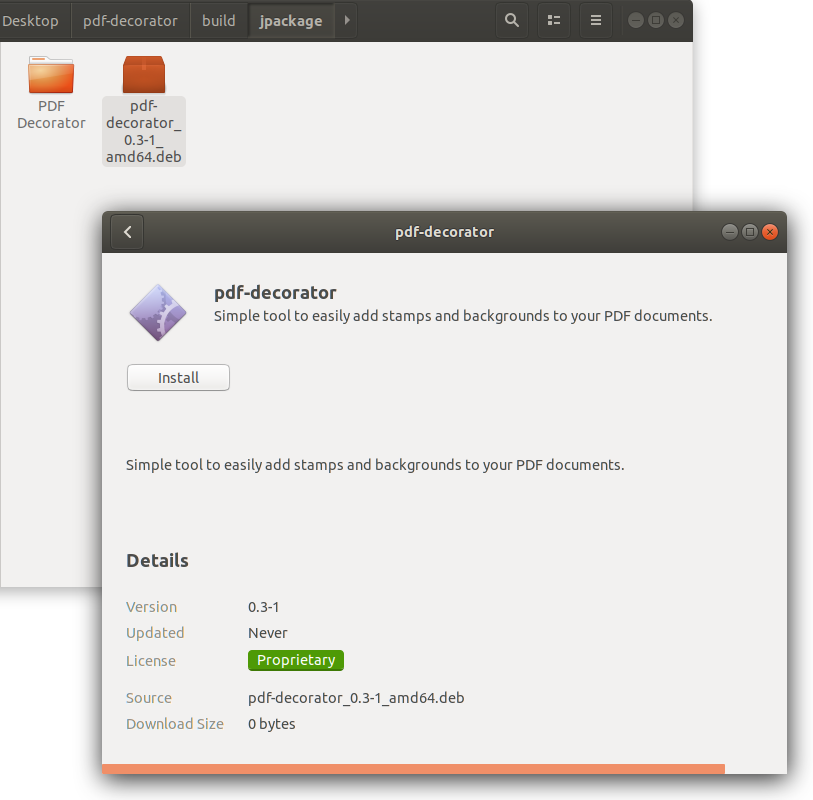Viewport: 813px width, 800px height.
Task: Switch view using the list view icon
Action: 554,20
